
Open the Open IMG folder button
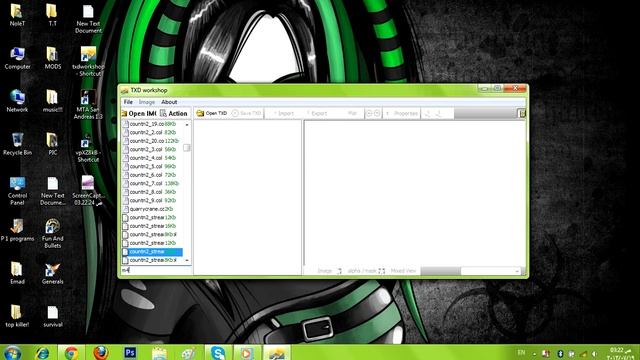coord(139,113)
